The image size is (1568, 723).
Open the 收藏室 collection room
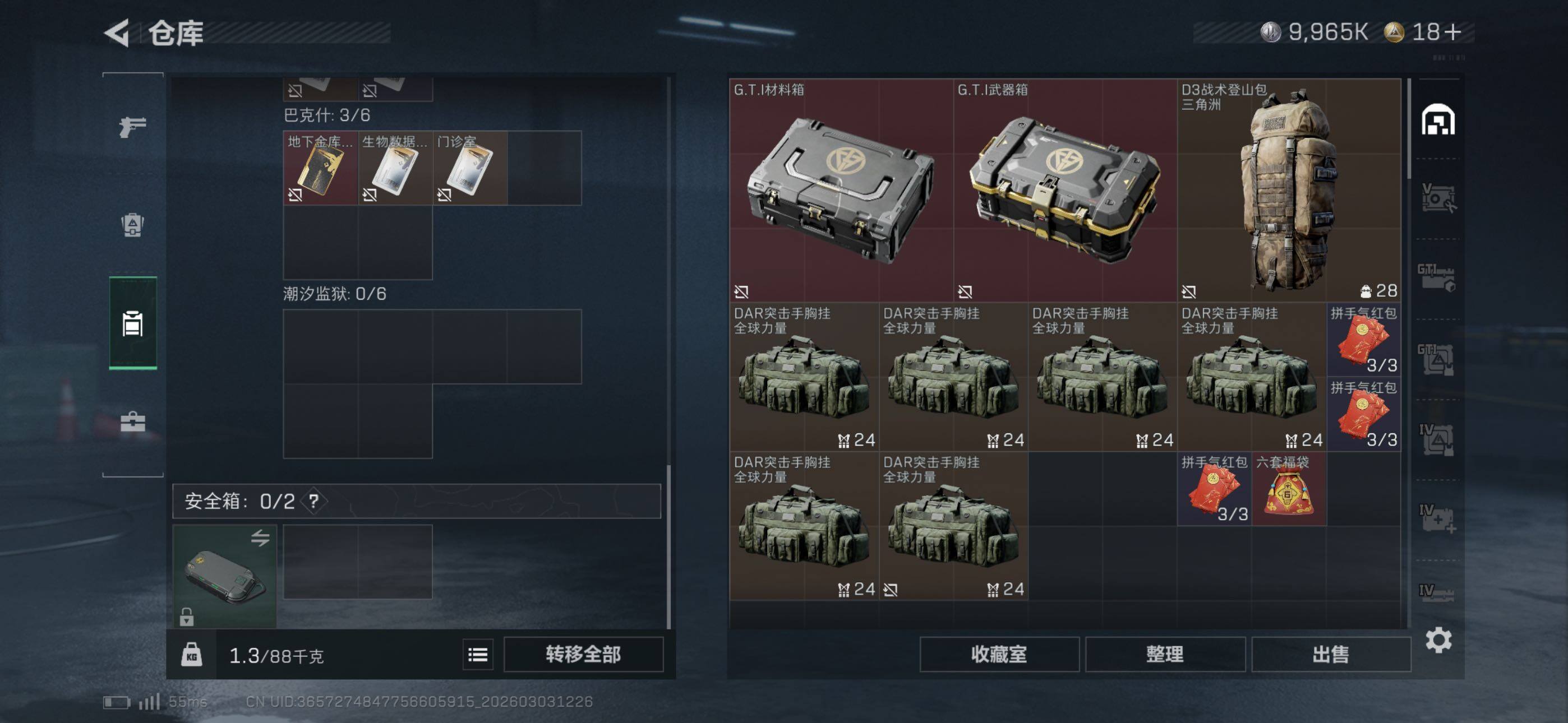click(x=999, y=654)
